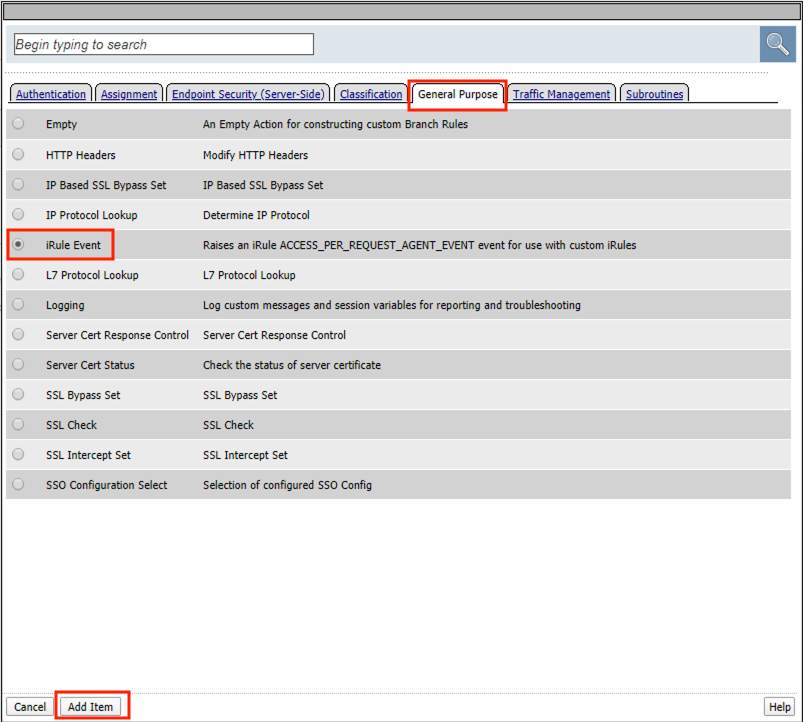Open Endpoint Security (Server-Side) tab

[x=248, y=94]
